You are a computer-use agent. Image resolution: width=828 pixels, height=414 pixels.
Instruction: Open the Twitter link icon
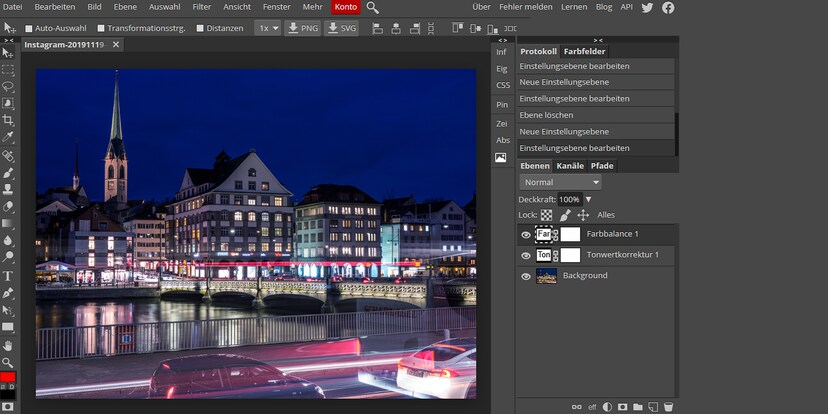pos(647,7)
